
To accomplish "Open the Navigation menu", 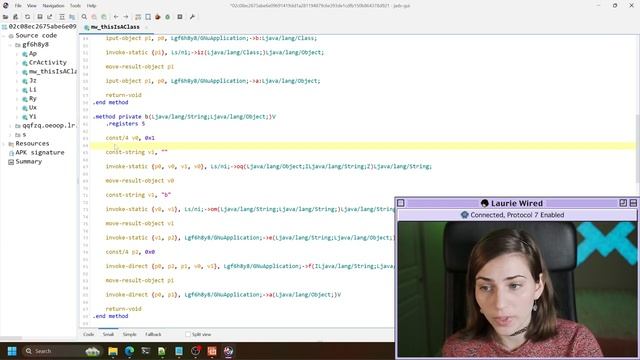I will (53, 6).
